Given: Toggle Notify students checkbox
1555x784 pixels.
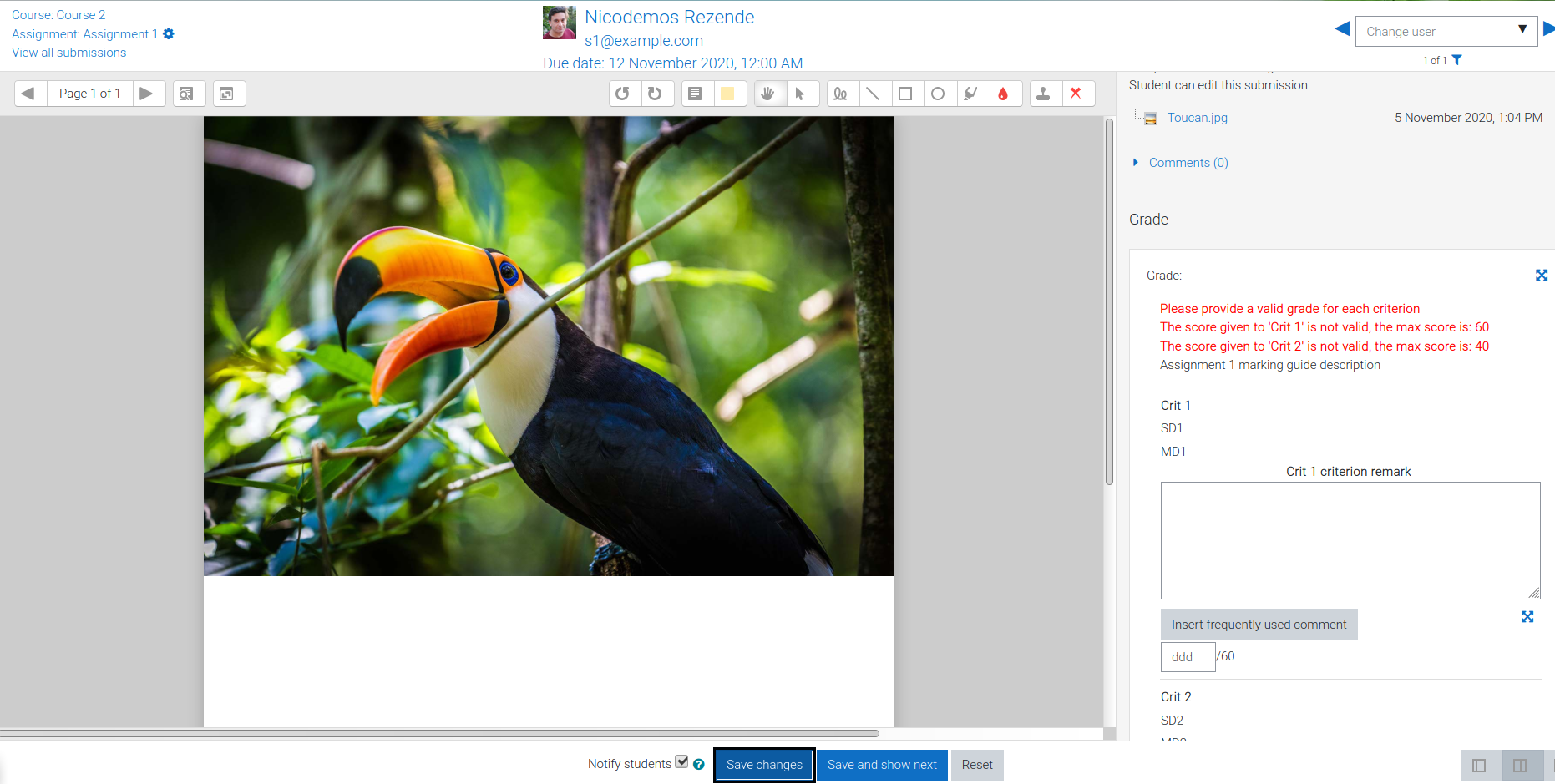Looking at the screenshot, I should [x=682, y=761].
